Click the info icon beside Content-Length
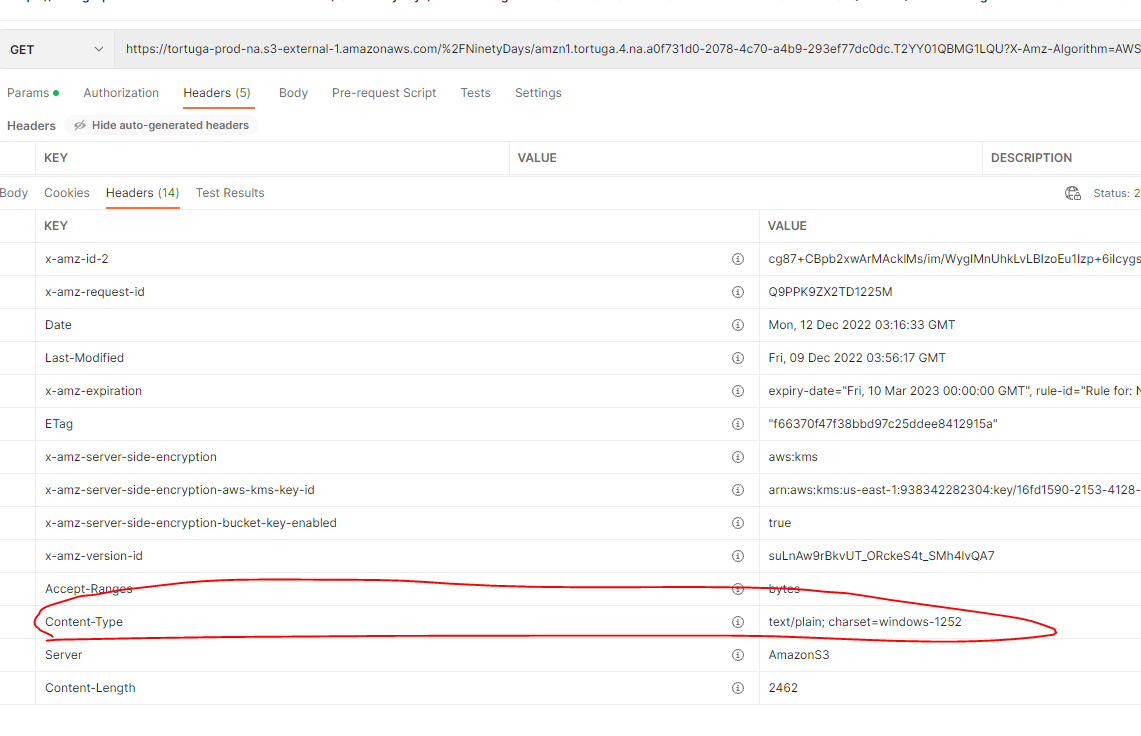The height and width of the screenshot is (736, 1141). (738, 687)
